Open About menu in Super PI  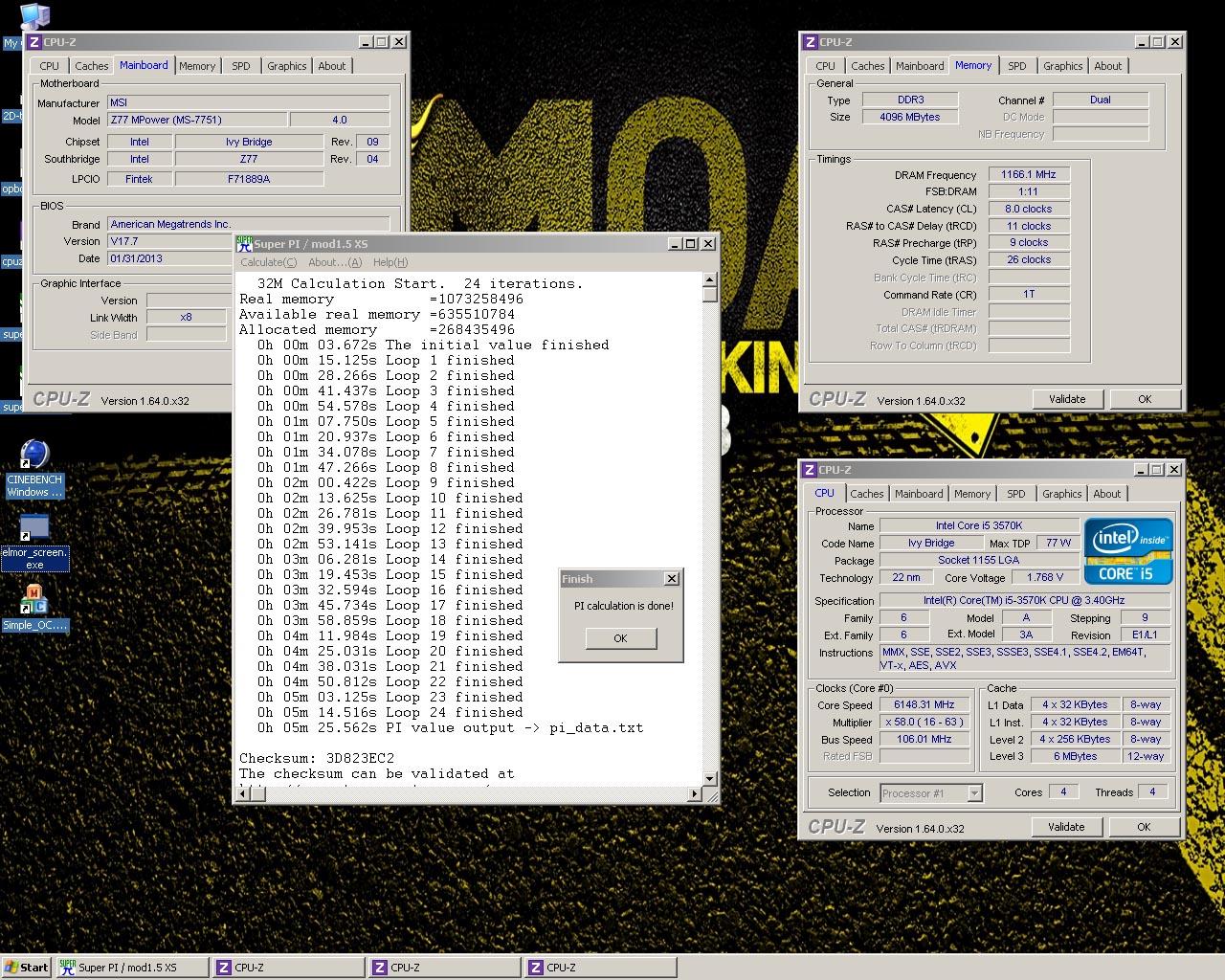tap(335, 262)
